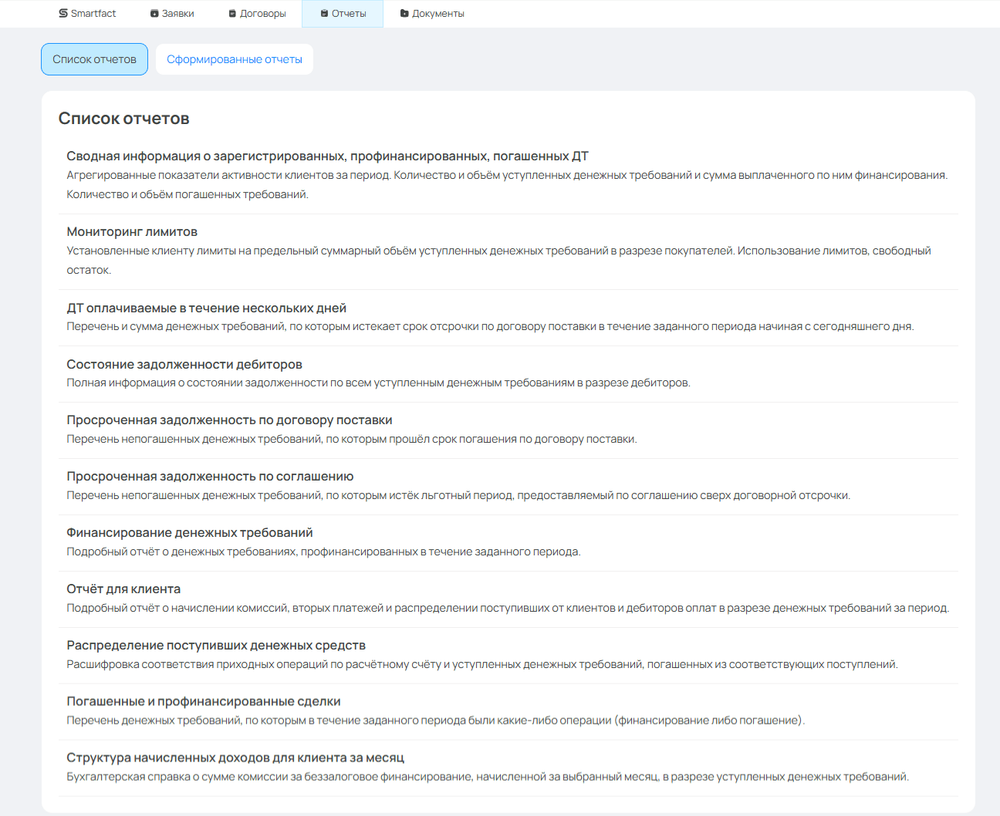The width and height of the screenshot is (1000, 816).
Task: Select ДТ оплачиваемые в течение нескольких дней
Action: point(206,308)
